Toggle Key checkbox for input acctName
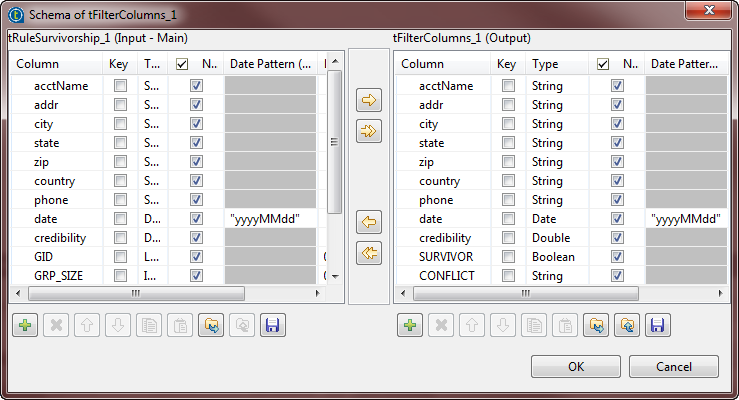This screenshot has height=400, width=739. point(120,86)
